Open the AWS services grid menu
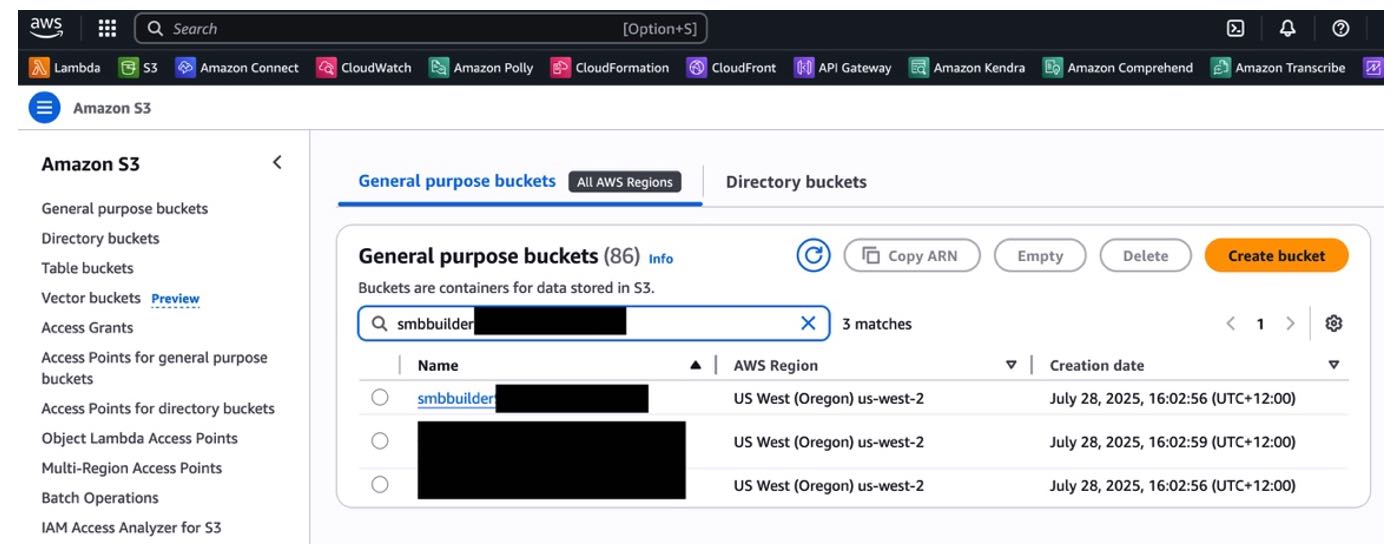 106,29
